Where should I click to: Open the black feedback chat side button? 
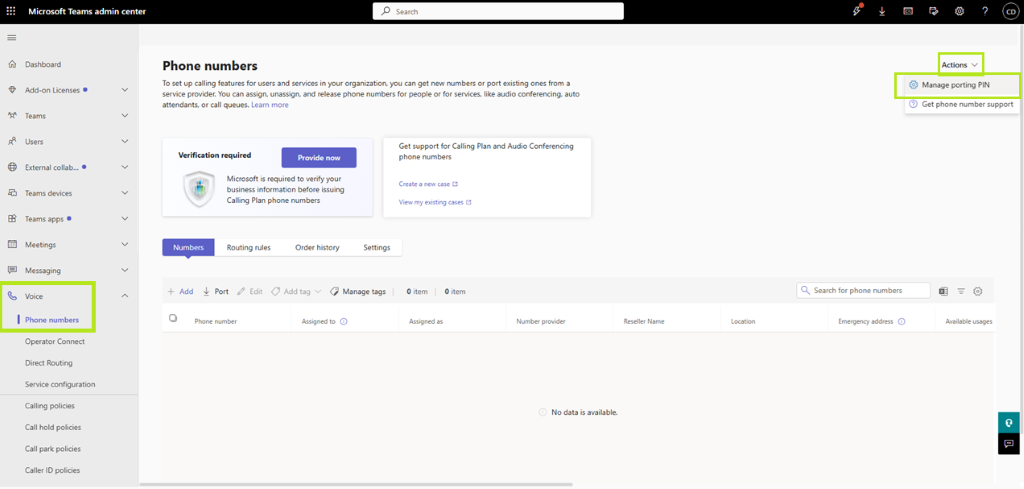tap(1008, 444)
